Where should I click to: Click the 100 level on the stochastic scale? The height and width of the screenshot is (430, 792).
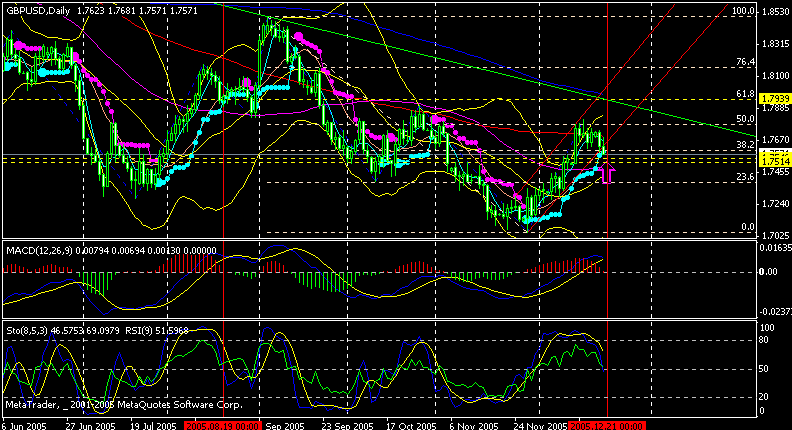(767, 328)
